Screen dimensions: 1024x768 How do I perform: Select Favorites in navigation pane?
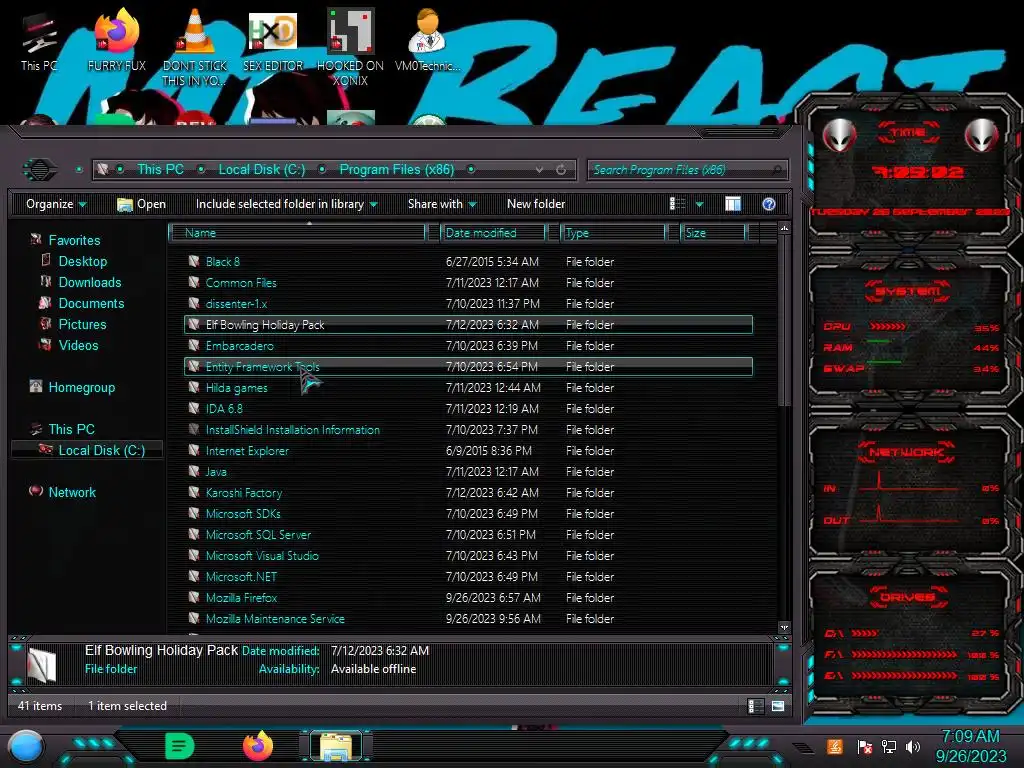[x=65, y=240]
